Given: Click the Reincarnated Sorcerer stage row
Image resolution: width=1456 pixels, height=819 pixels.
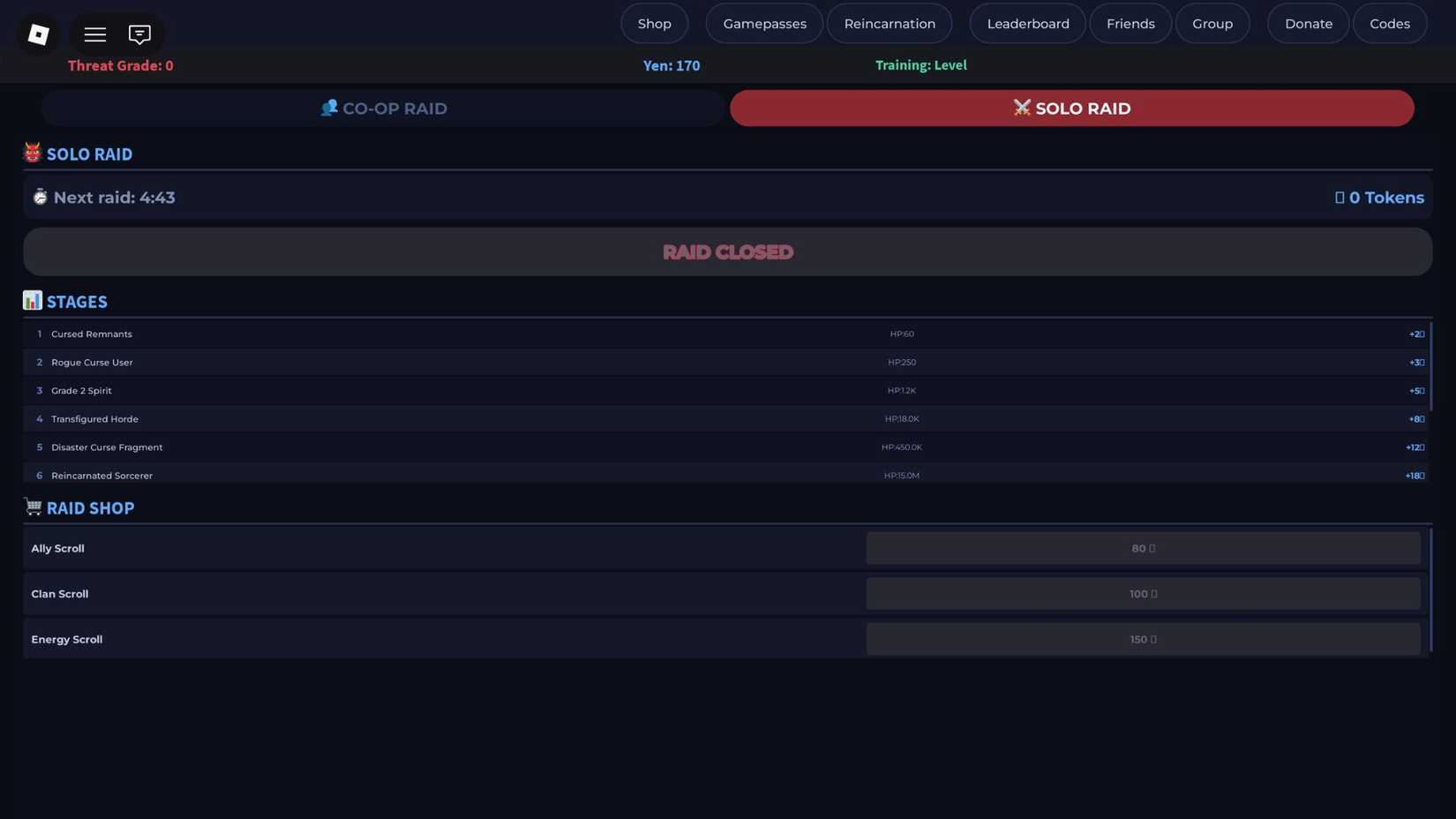Looking at the screenshot, I should 728,475.
